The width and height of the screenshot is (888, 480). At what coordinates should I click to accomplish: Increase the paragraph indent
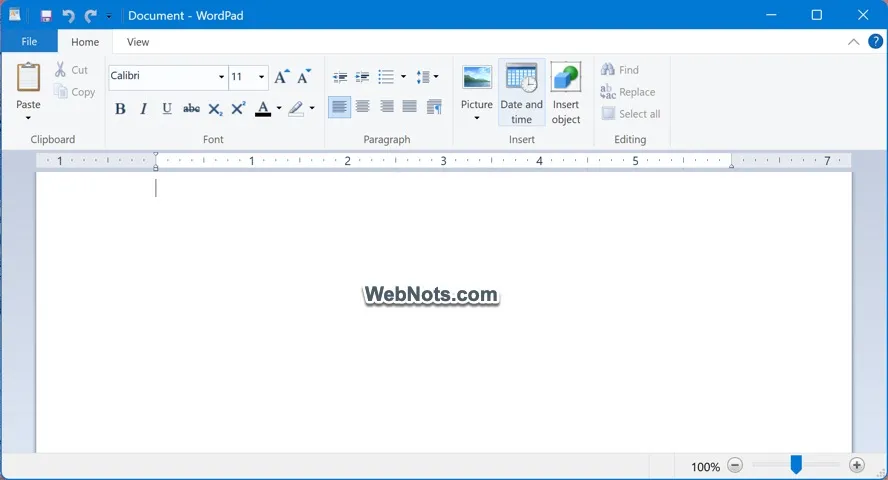tap(362, 77)
